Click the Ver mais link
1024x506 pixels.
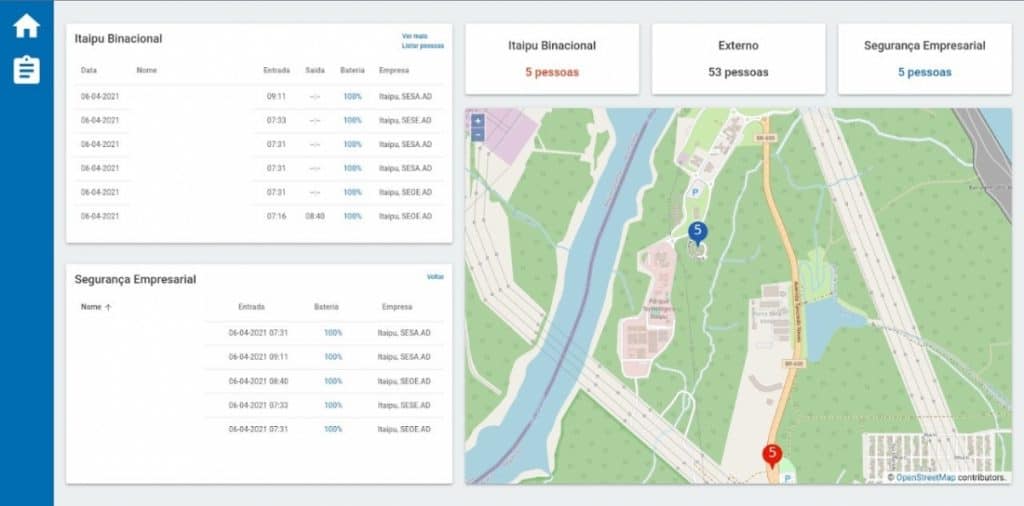click(415, 36)
